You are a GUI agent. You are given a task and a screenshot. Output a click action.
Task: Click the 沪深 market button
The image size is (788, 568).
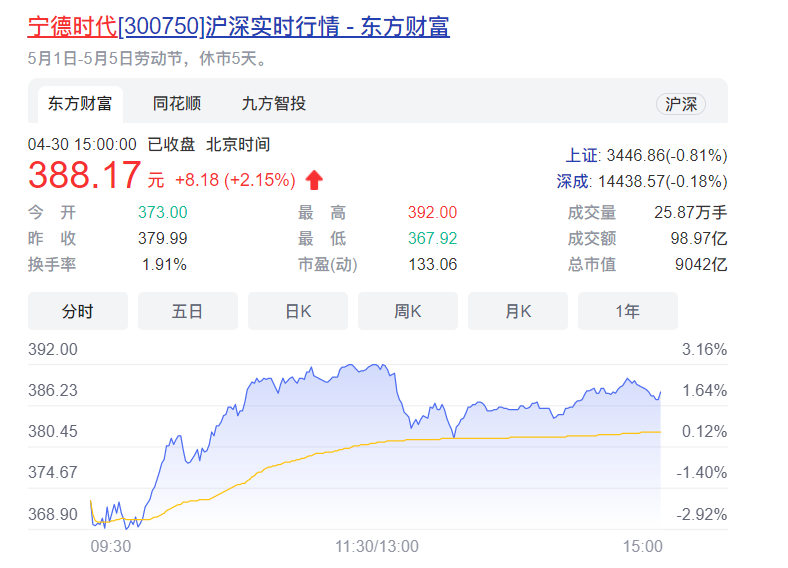click(681, 104)
